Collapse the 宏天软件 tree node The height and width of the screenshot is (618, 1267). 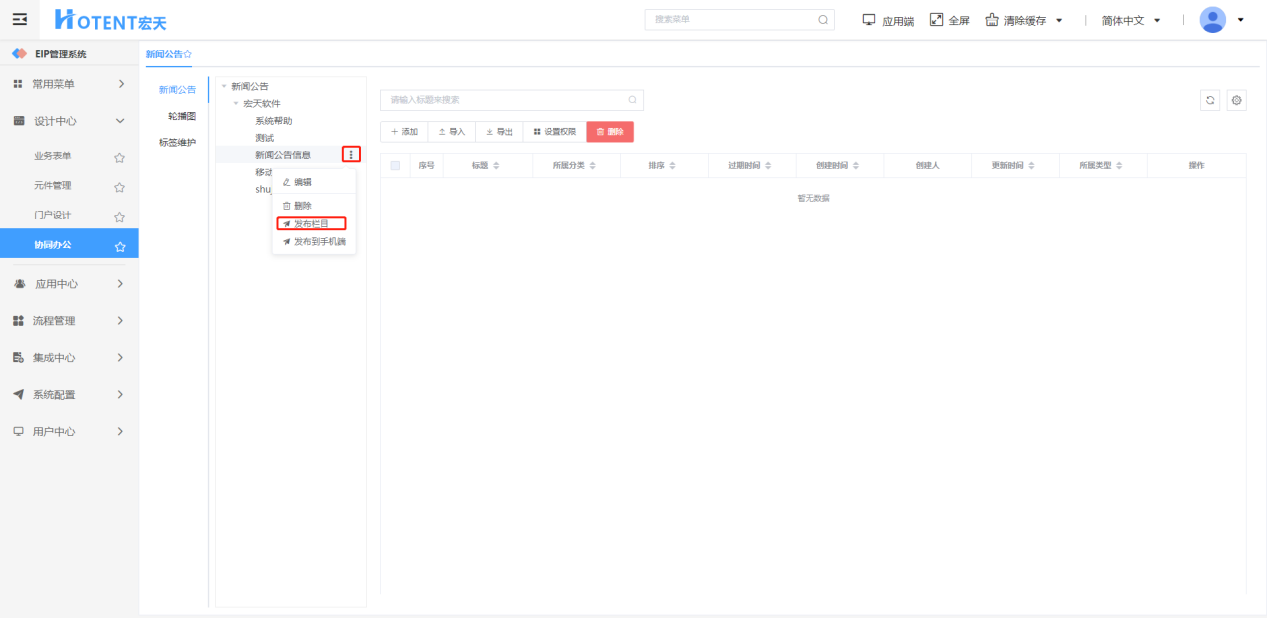click(236, 103)
